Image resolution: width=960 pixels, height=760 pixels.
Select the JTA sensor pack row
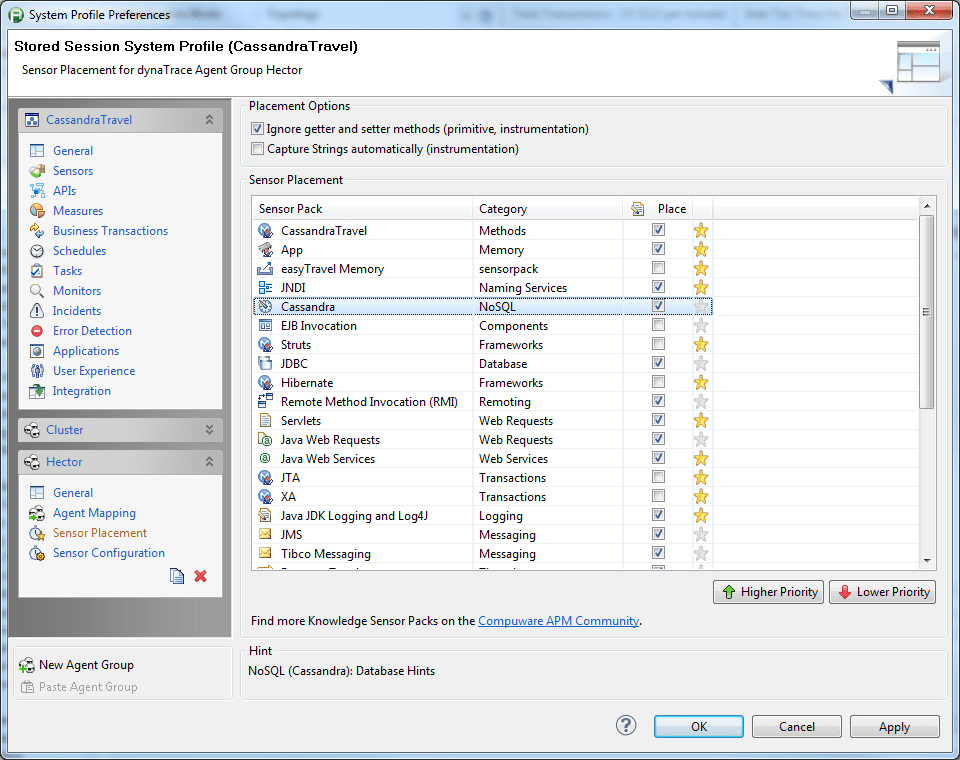coord(482,477)
